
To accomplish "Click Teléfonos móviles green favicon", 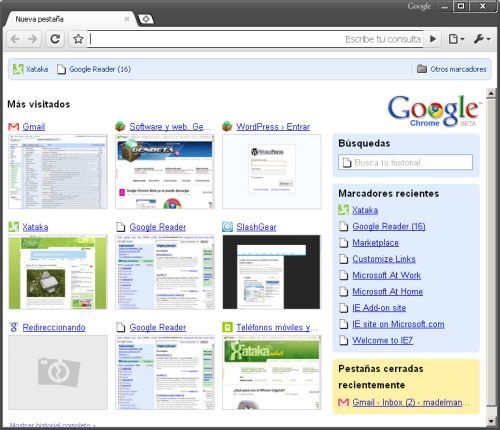I will (227, 327).
